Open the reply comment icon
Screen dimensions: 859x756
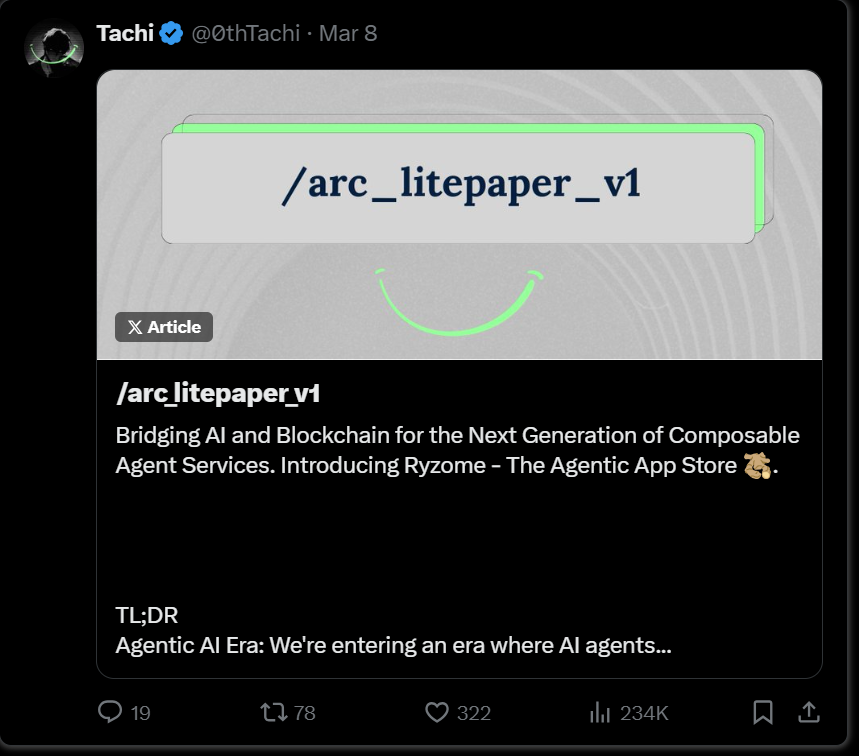tap(110, 712)
